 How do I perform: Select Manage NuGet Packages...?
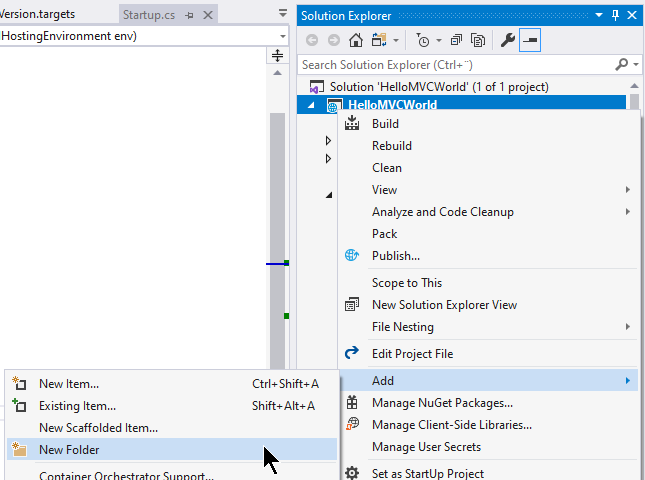(x=489, y=403)
